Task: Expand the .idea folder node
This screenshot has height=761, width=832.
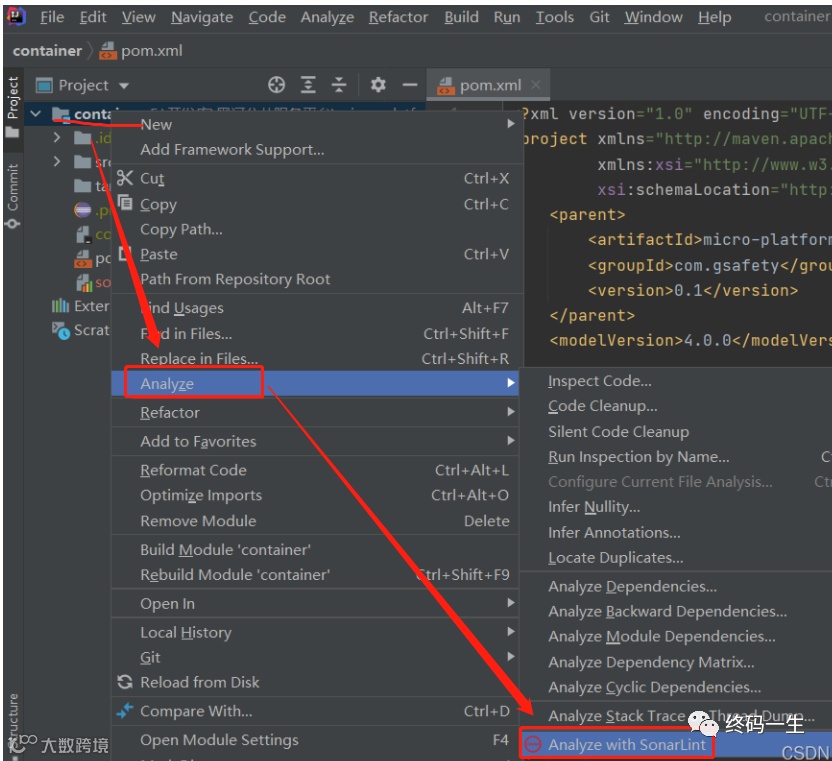Action: point(57,138)
